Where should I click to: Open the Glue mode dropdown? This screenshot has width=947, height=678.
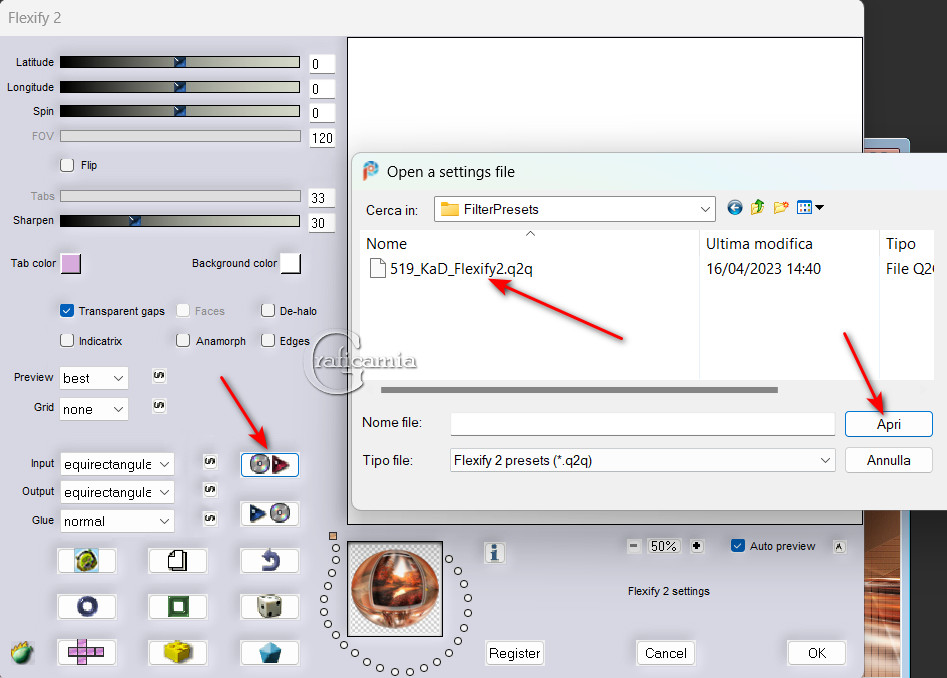click(x=117, y=521)
